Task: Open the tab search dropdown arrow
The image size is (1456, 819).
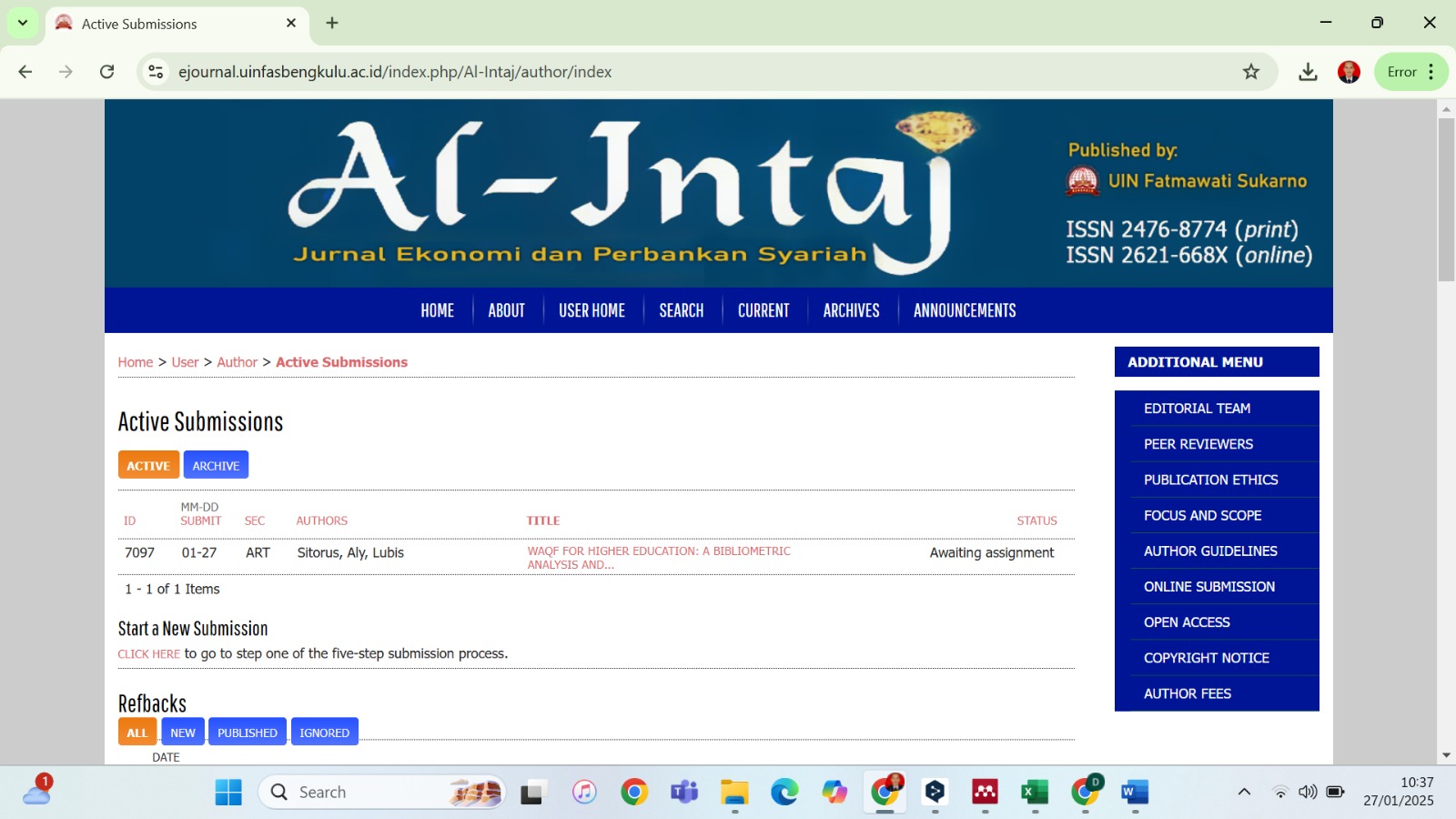Action: coord(23,23)
